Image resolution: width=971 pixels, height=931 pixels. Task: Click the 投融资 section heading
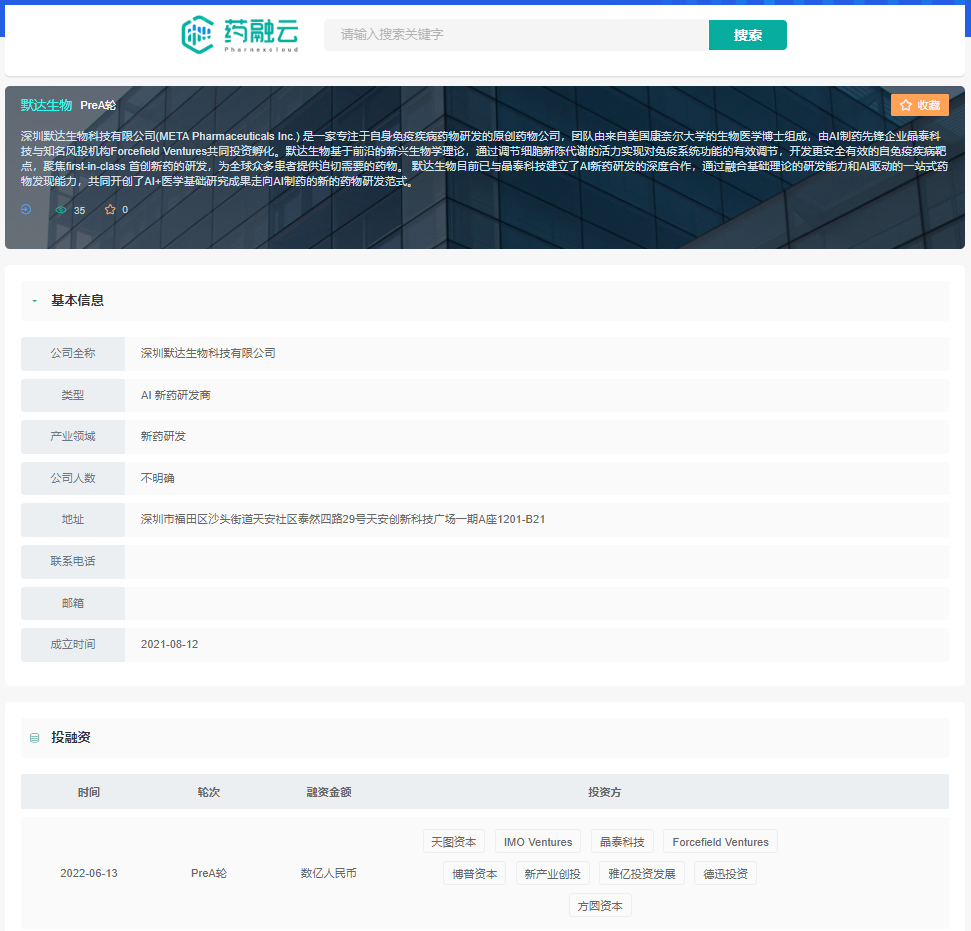[71, 738]
